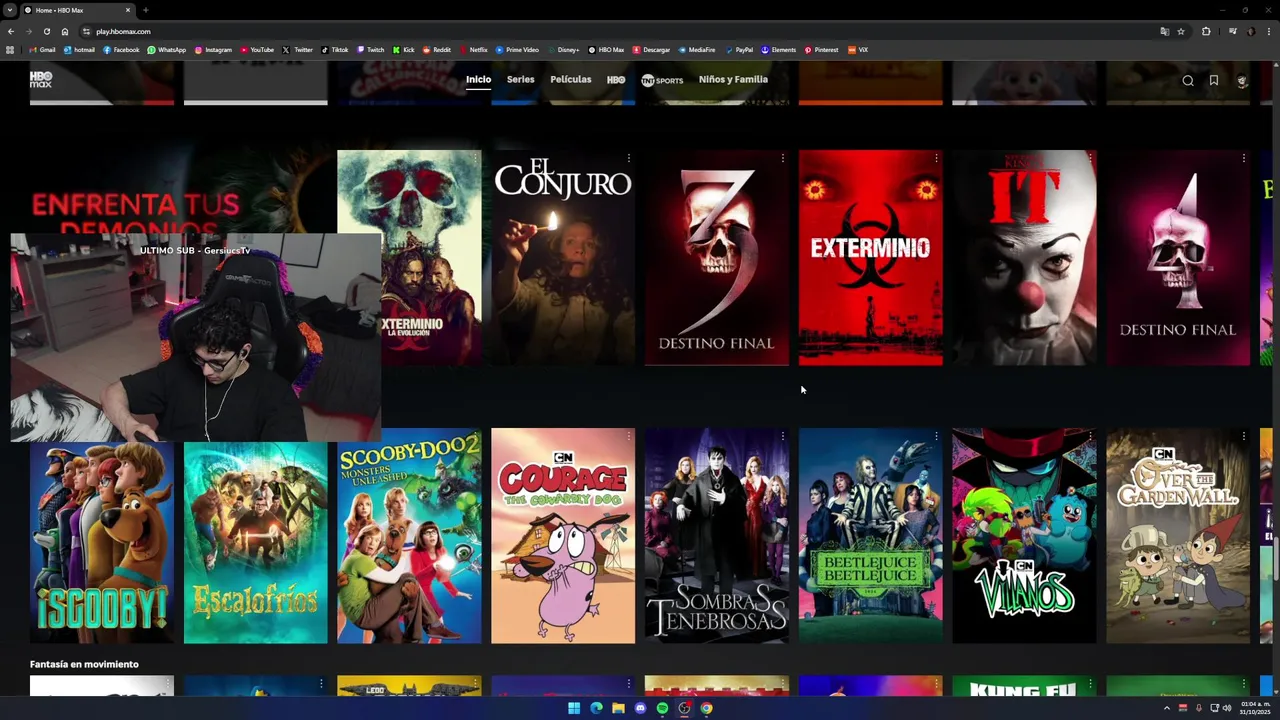Open Sombras Tenebrosas poster
Viewport: 1280px width, 720px height.
click(717, 536)
